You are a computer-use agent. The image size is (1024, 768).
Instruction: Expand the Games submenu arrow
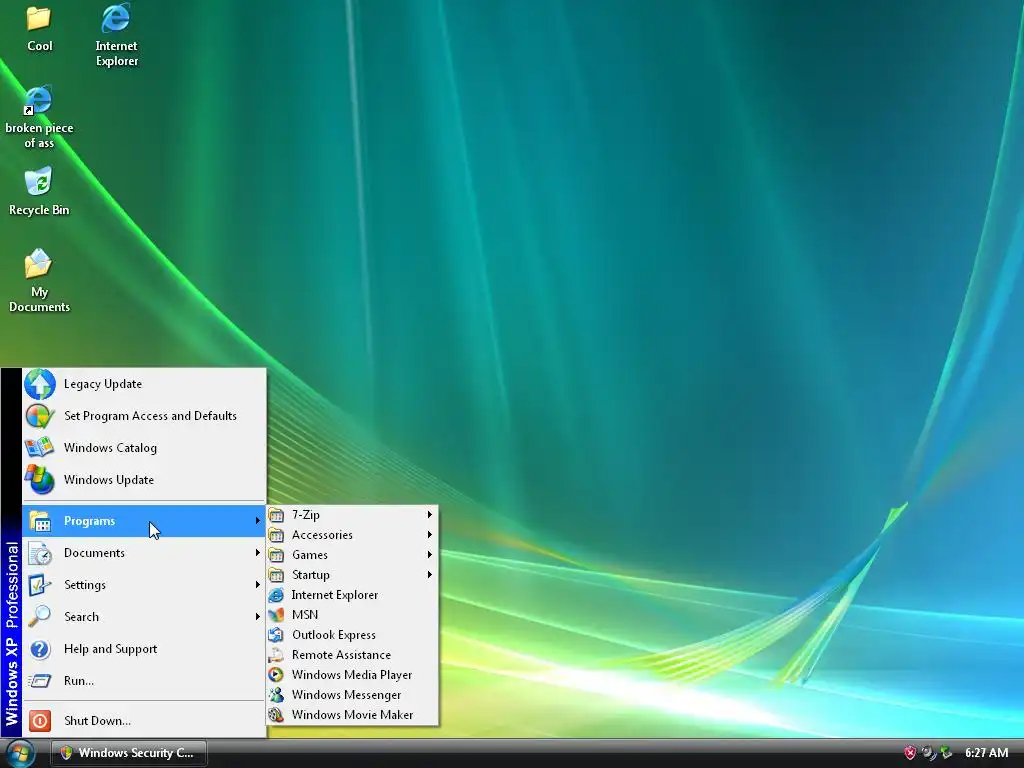[430, 554]
